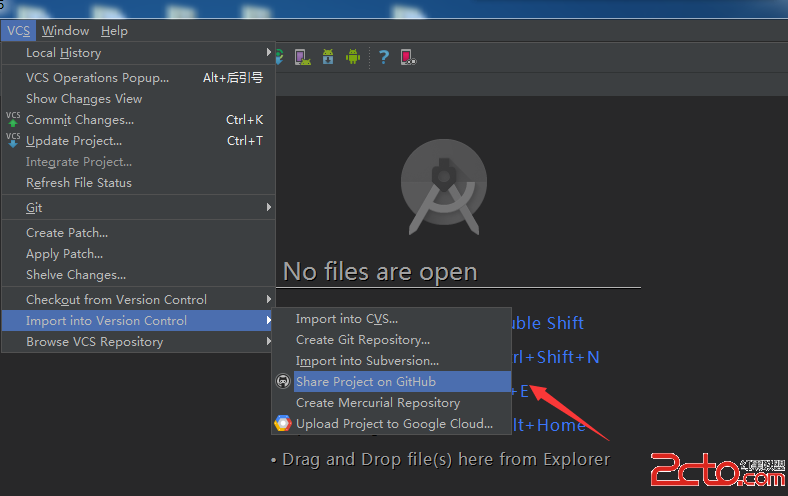
Task: Select Update Project menu item
Action: pos(138,141)
